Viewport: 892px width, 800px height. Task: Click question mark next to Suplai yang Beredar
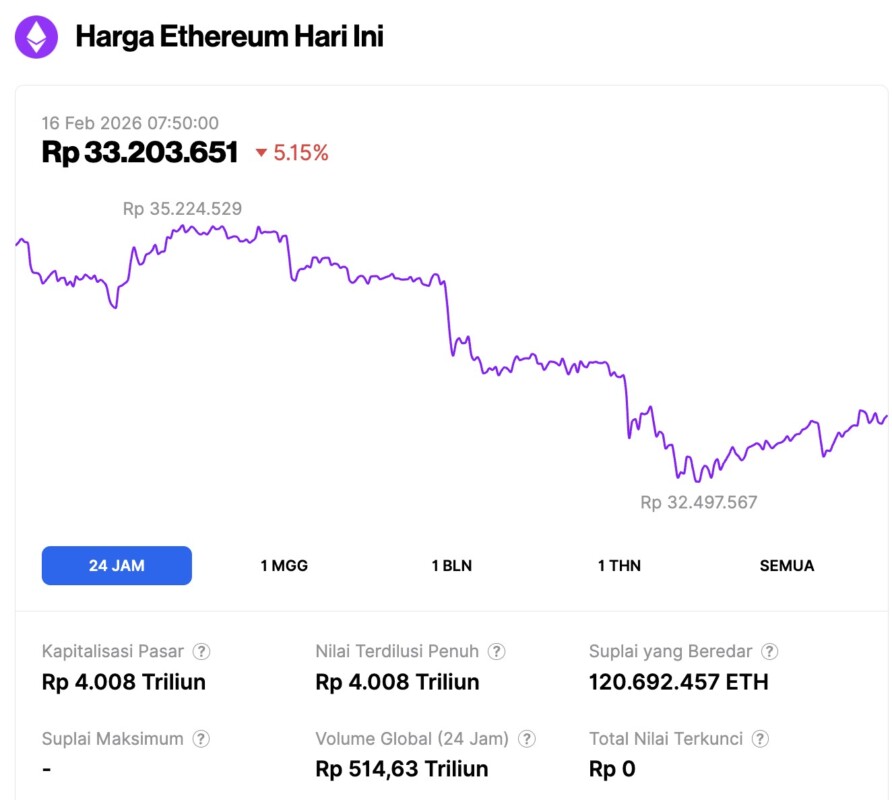[x=769, y=651]
